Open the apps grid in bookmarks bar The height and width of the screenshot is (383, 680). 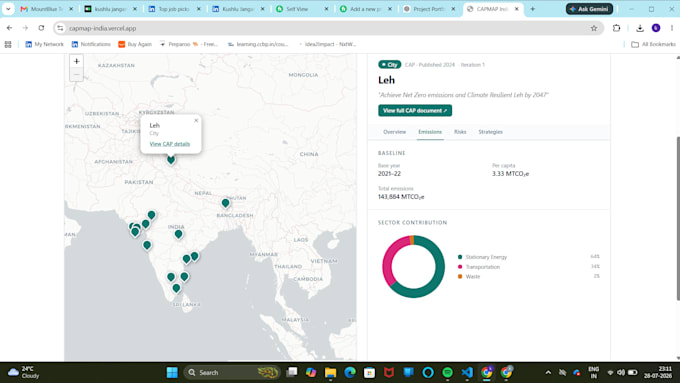[8, 44]
